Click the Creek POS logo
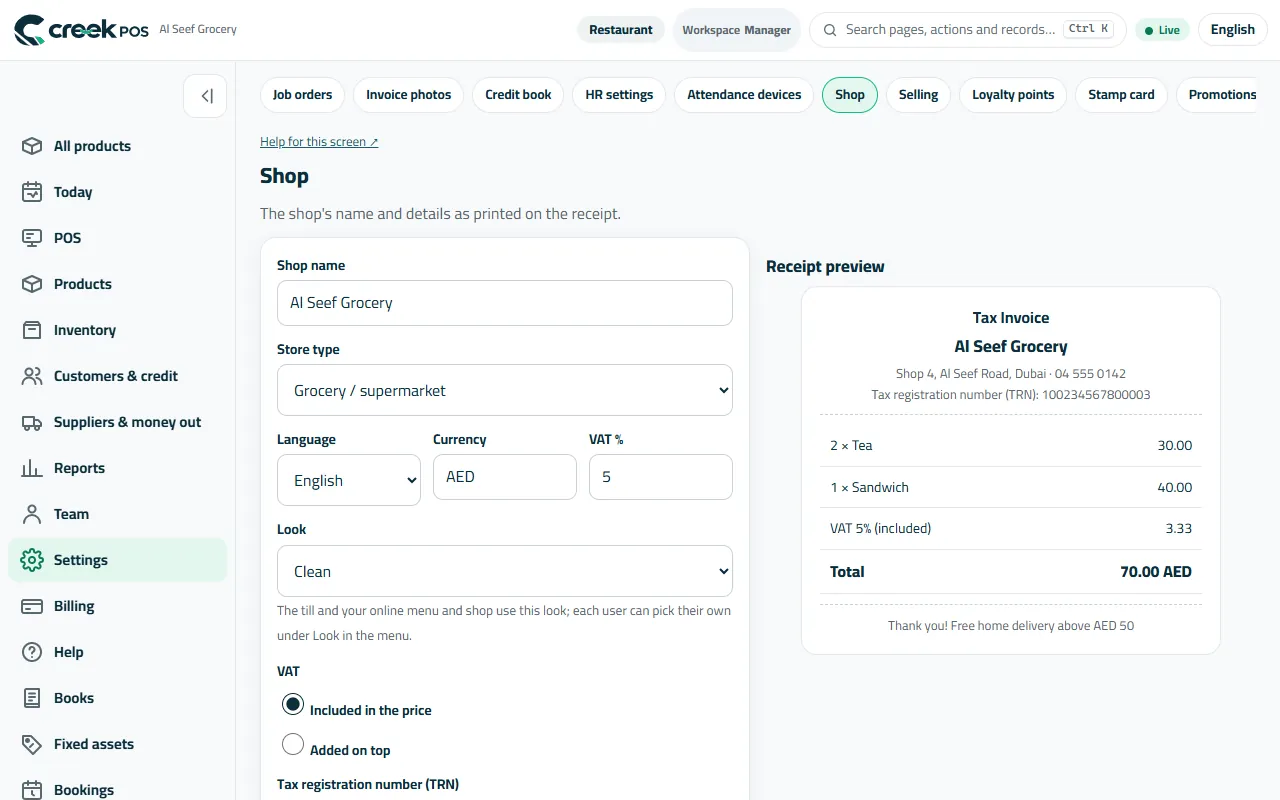This screenshot has width=1280, height=800. click(81, 30)
